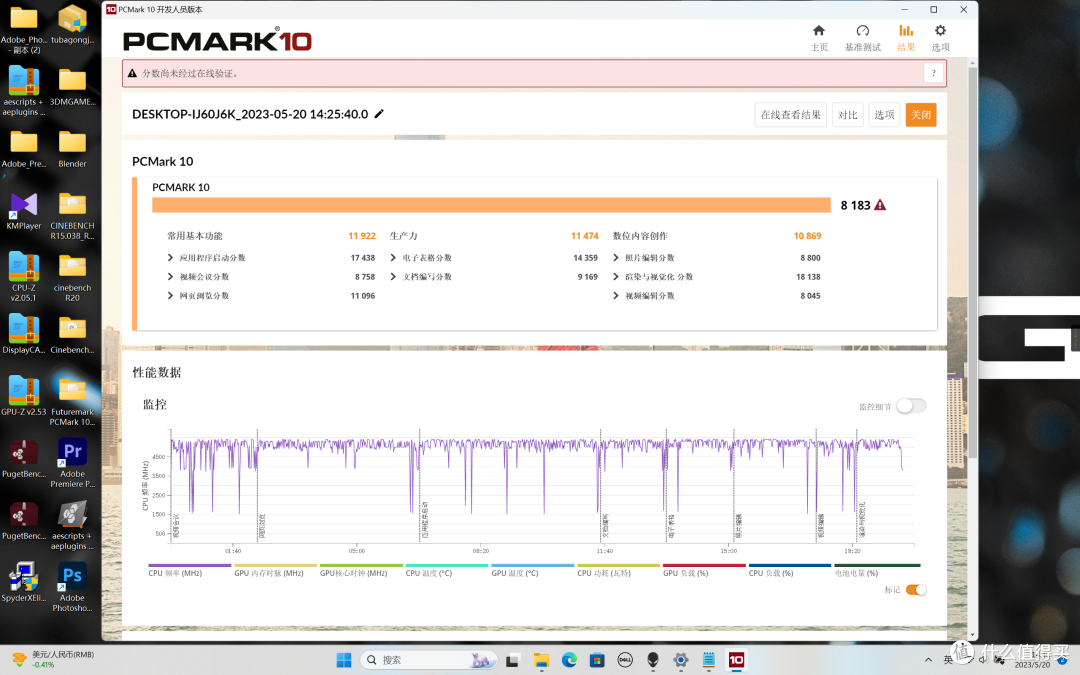Click the red warning triangle beside 8 183
The width and height of the screenshot is (1080, 675).
pyautogui.click(x=880, y=205)
